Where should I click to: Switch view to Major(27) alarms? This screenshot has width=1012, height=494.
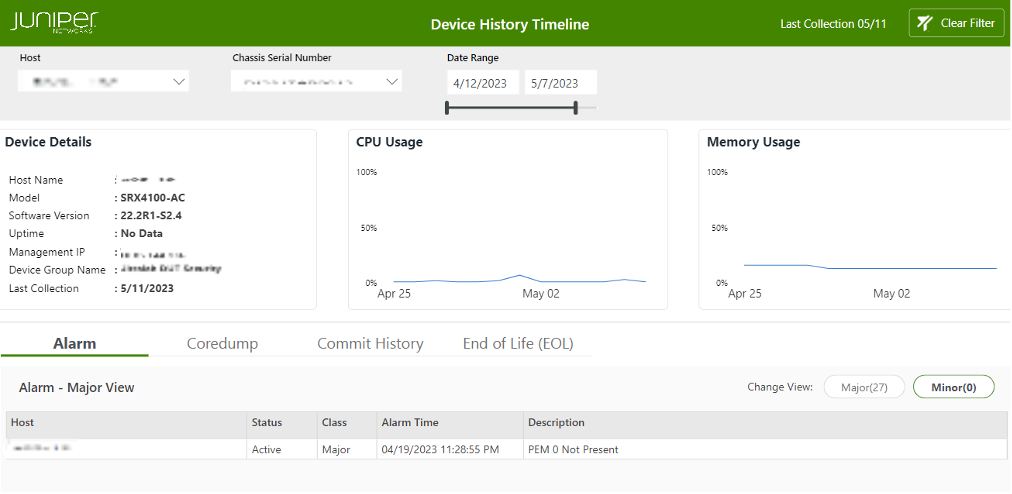(x=864, y=387)
